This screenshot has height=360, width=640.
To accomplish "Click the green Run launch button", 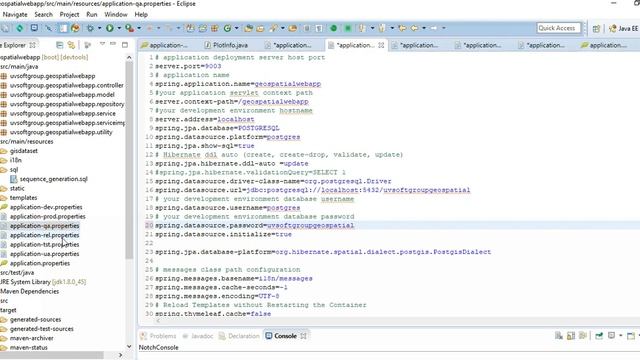I will pos(109,28).
